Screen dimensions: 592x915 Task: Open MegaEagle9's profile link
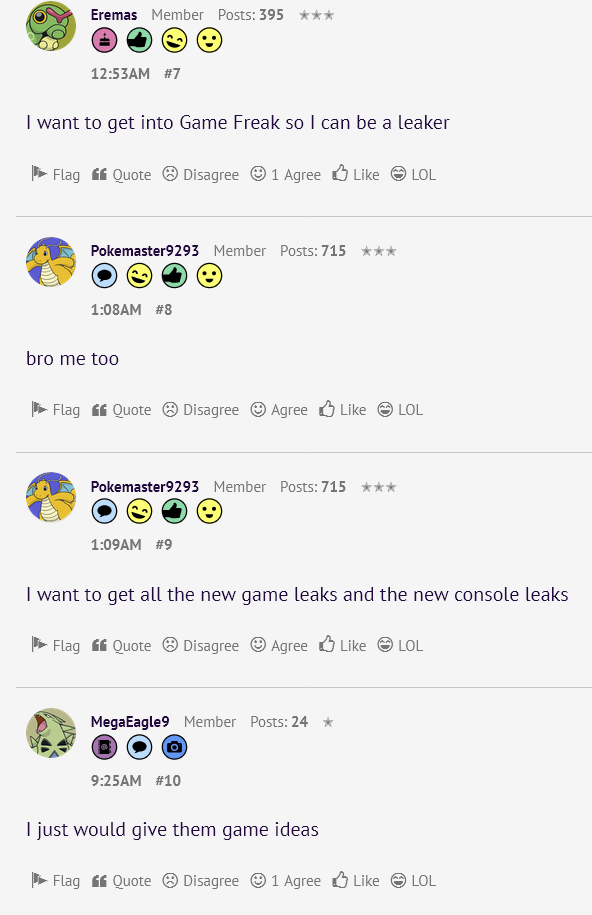[130, 722]
